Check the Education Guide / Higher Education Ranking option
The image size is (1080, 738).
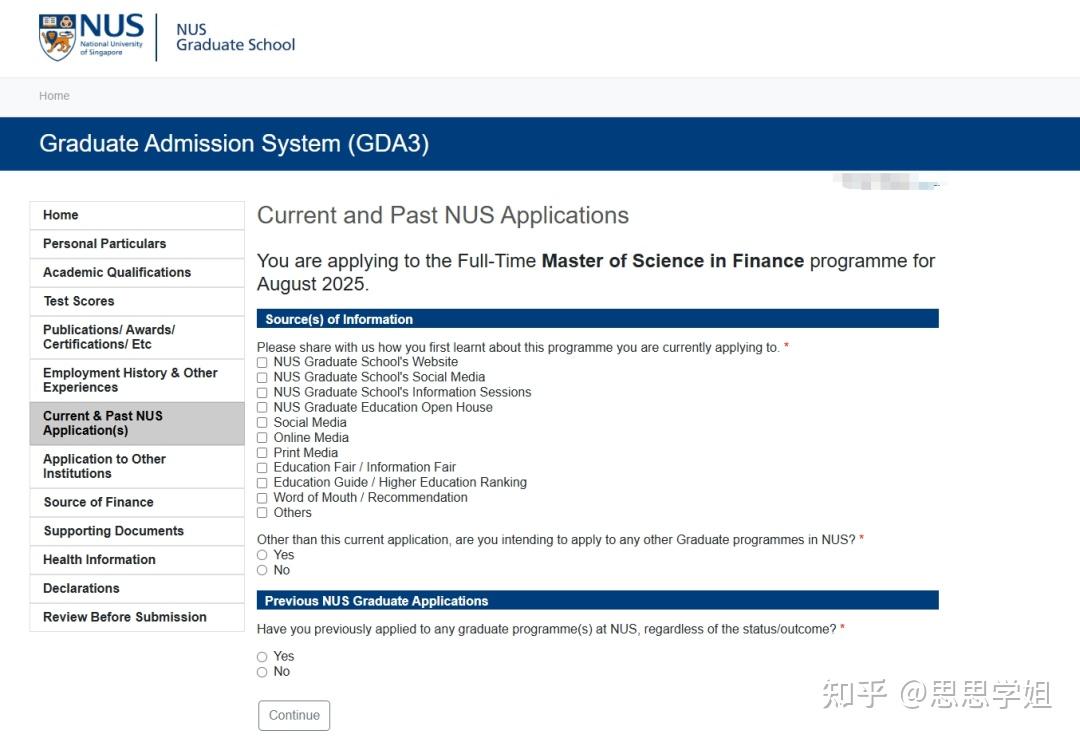coord(261,482)
